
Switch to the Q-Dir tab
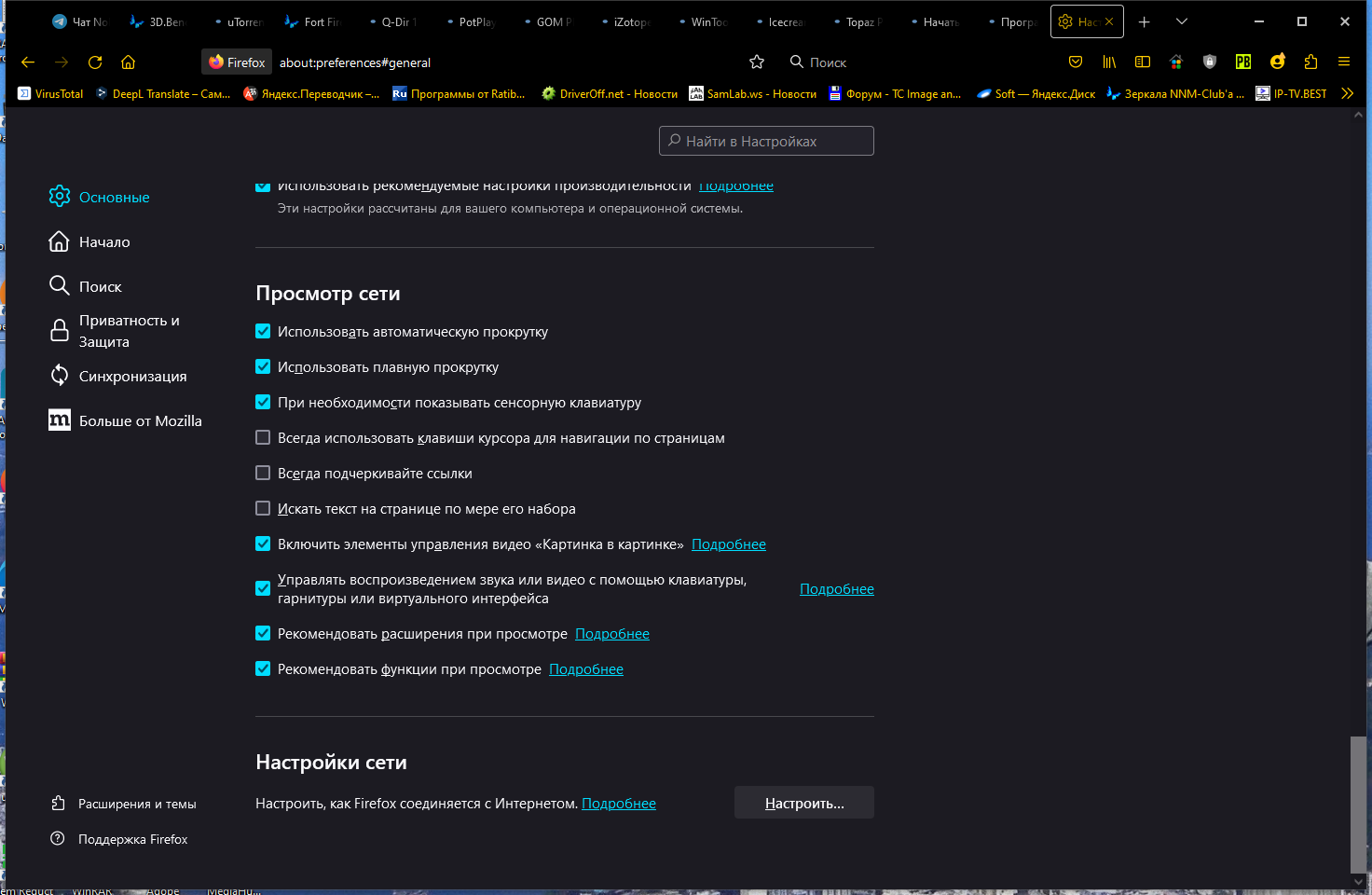tap(394, 21)
